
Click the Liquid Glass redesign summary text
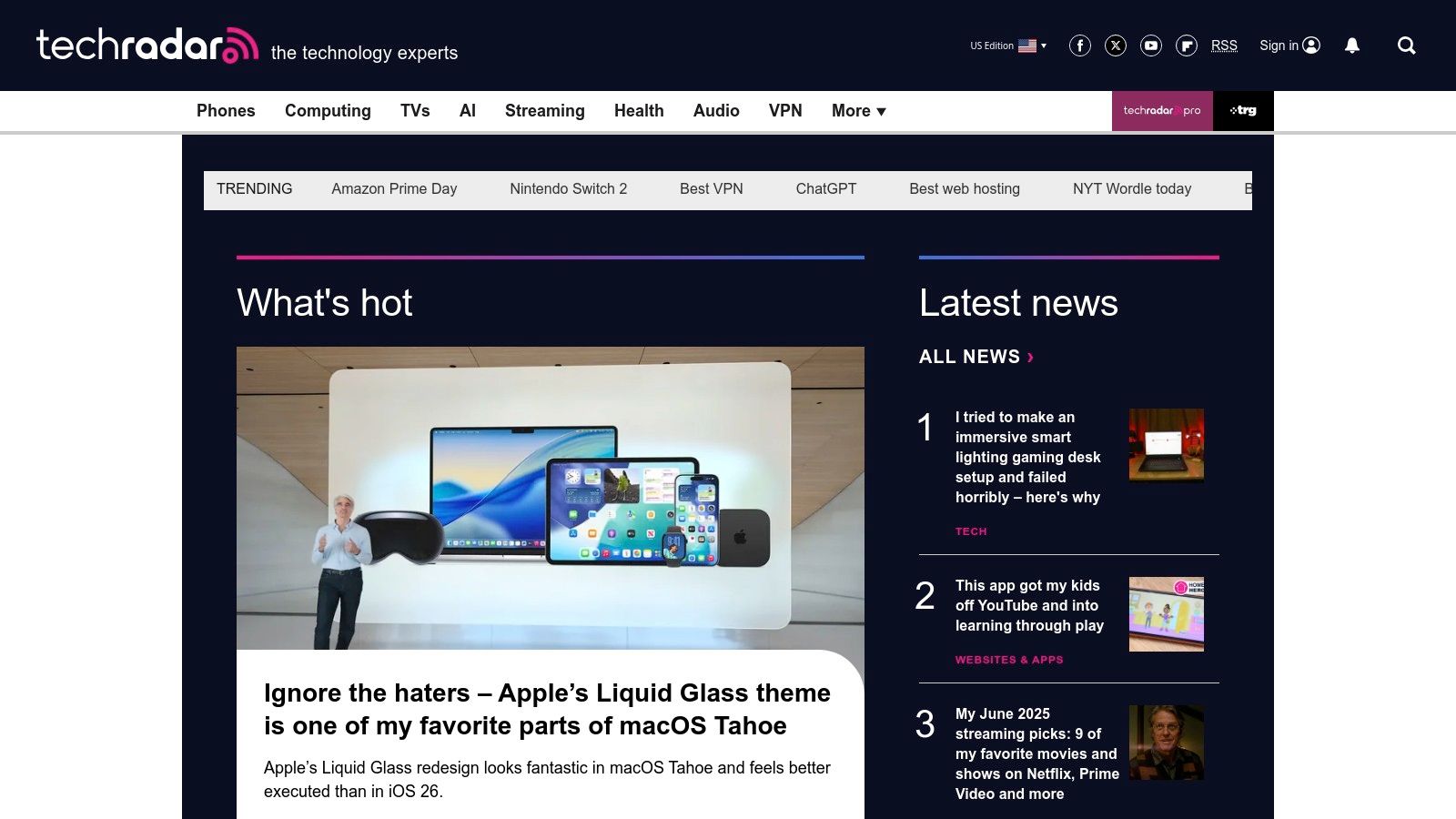(547, 780)
